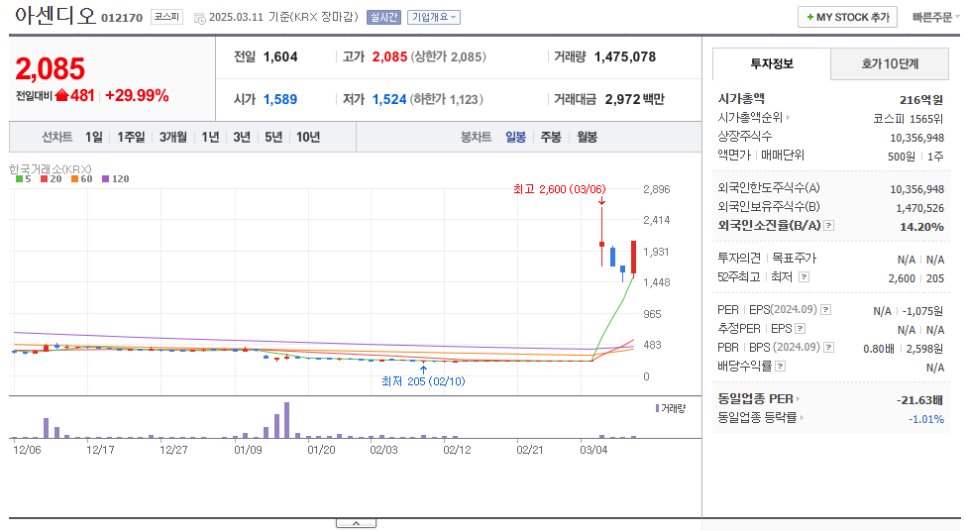Image resolution: width=966 pixels, height=531 pixels.
Task: Switch to the 호가10단계 tab
Action: pos(890,64)
